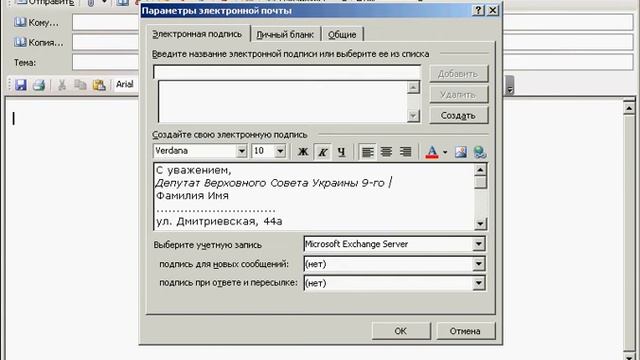This screenshot has width=640, height=360.
Task: Toggle italic formatting in signature editor
Action: point(322,152)
